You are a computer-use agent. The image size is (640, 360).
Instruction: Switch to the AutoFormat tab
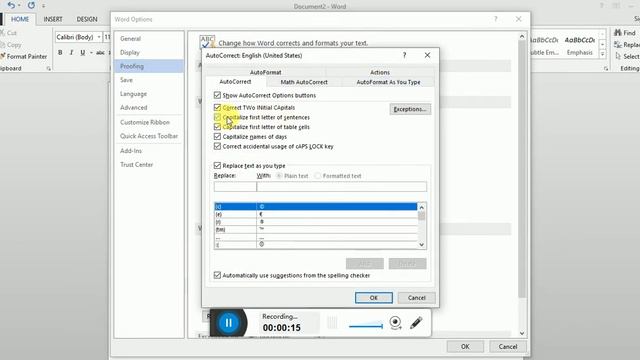[x=265, y=72]
